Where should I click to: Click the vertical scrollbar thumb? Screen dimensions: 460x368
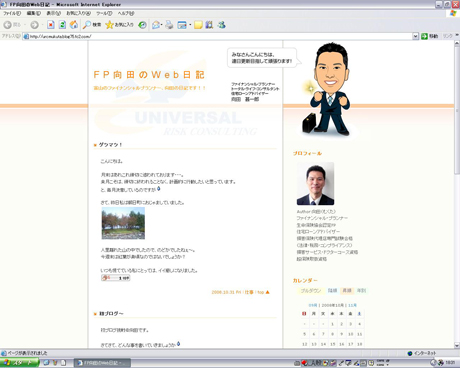457,110
